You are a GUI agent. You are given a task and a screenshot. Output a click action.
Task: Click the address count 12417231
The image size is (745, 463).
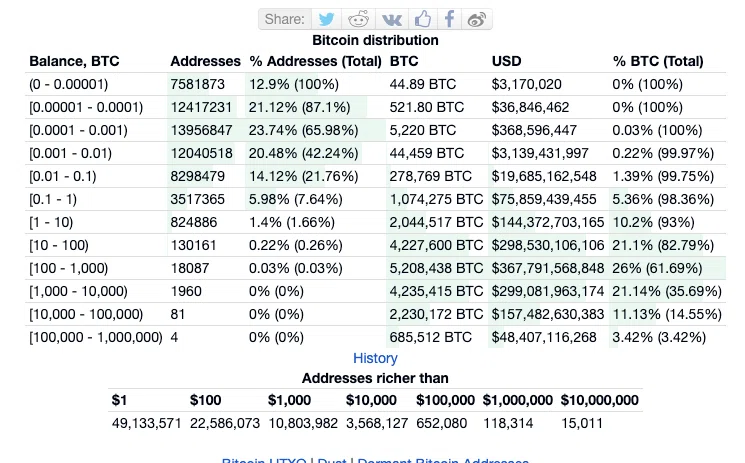(x=201, y=107)
